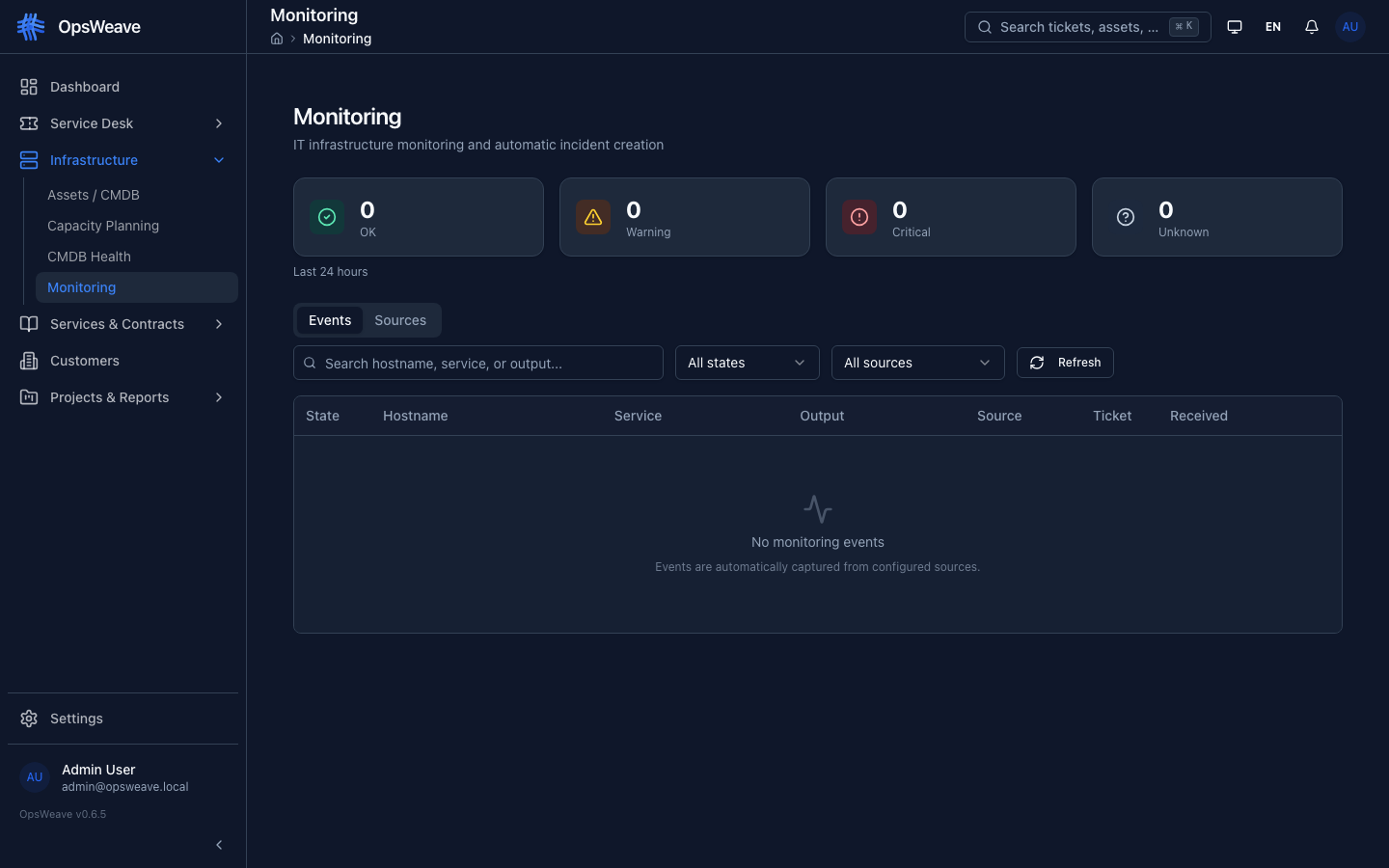
Task: Open the All states dropdown
Action: 747,363
